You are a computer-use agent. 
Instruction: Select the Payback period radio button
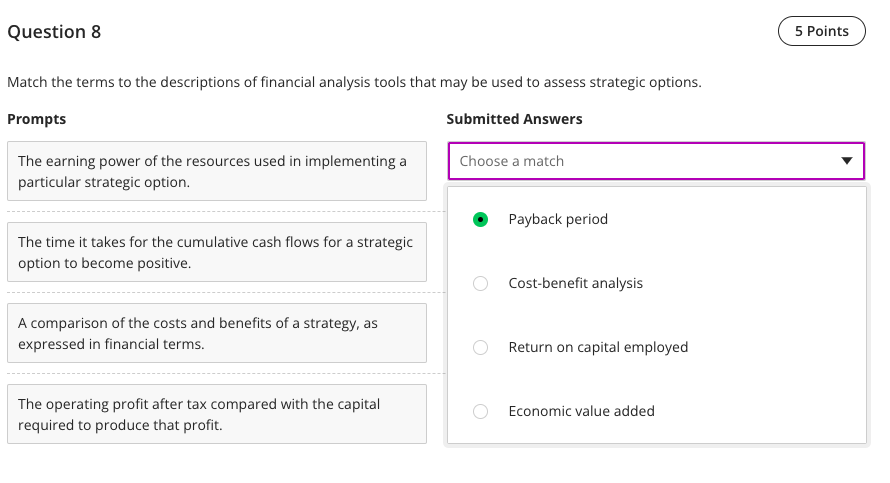pos(480,219)
